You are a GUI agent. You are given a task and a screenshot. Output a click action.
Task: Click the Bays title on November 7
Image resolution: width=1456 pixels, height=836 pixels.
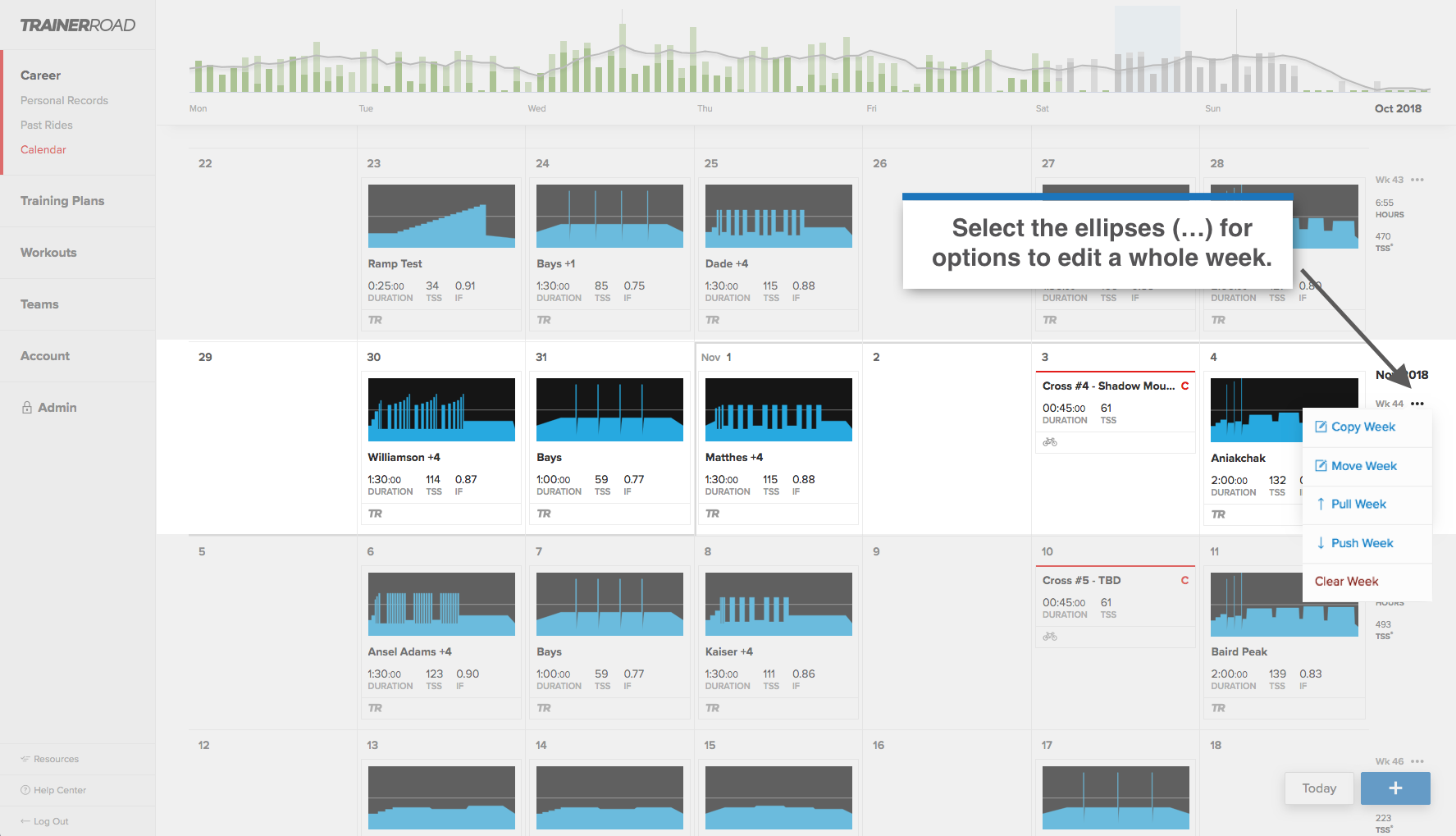coord(549,651)
